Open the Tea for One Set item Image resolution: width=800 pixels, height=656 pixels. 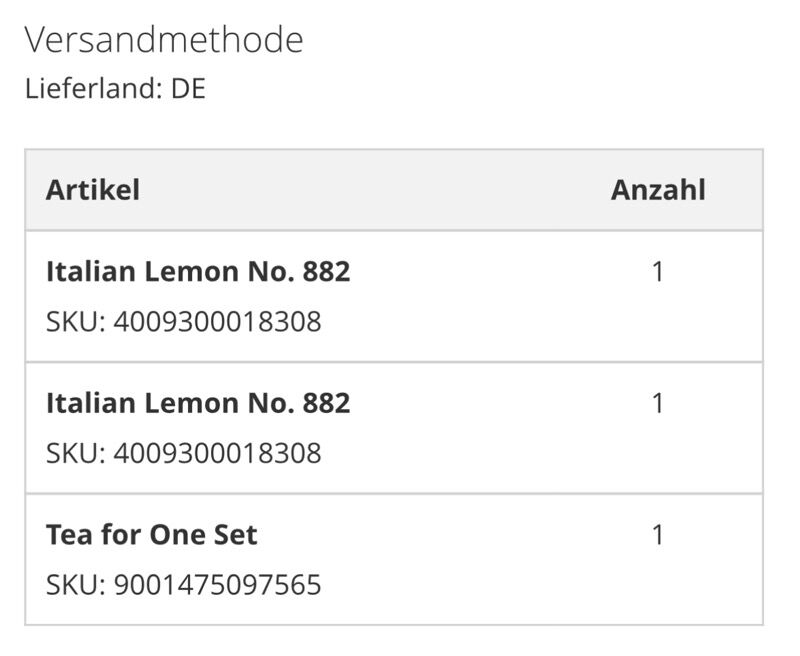tap(152, 535)
